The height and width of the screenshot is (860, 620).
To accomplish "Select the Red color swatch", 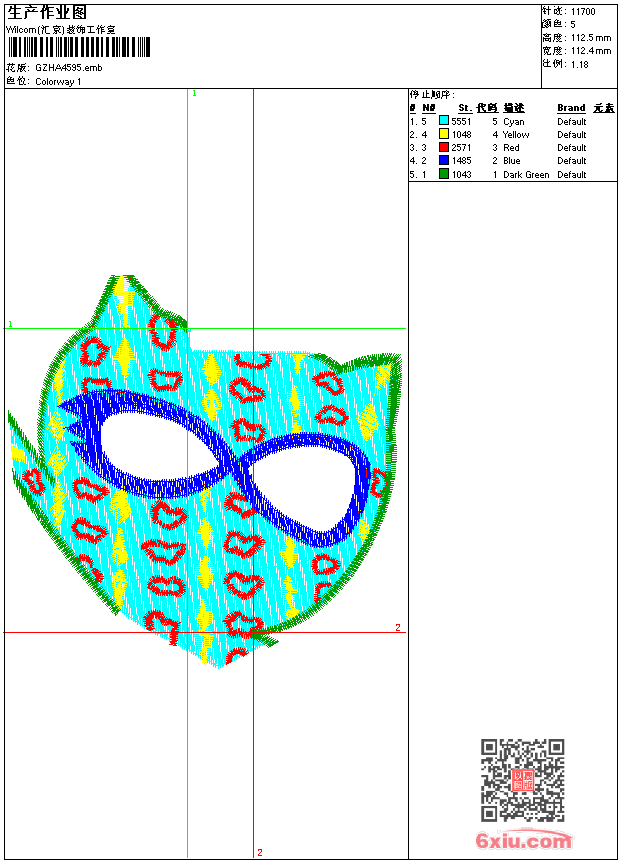I will (x=444, y=147).
